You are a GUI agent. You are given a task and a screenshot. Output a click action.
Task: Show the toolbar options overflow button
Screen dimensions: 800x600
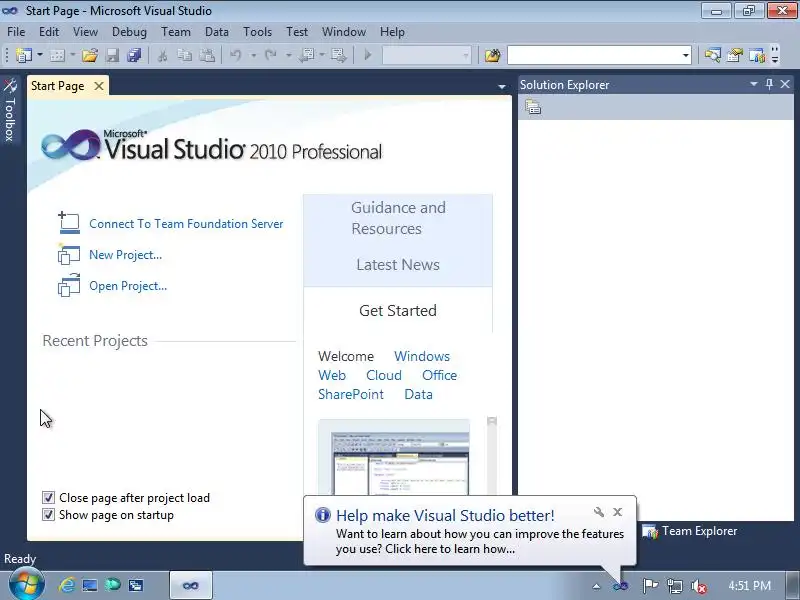coord(775,55)
